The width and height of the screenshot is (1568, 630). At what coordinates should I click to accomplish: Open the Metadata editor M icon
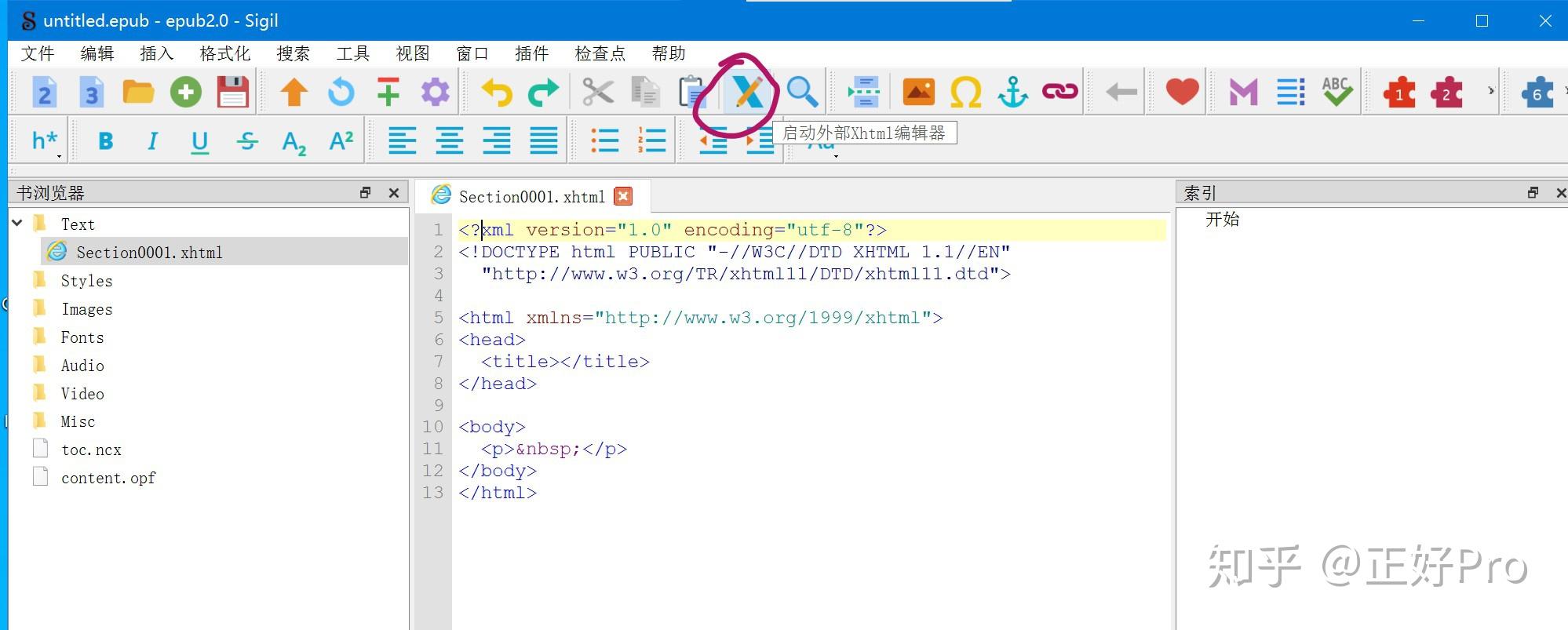coord(1243,92)
